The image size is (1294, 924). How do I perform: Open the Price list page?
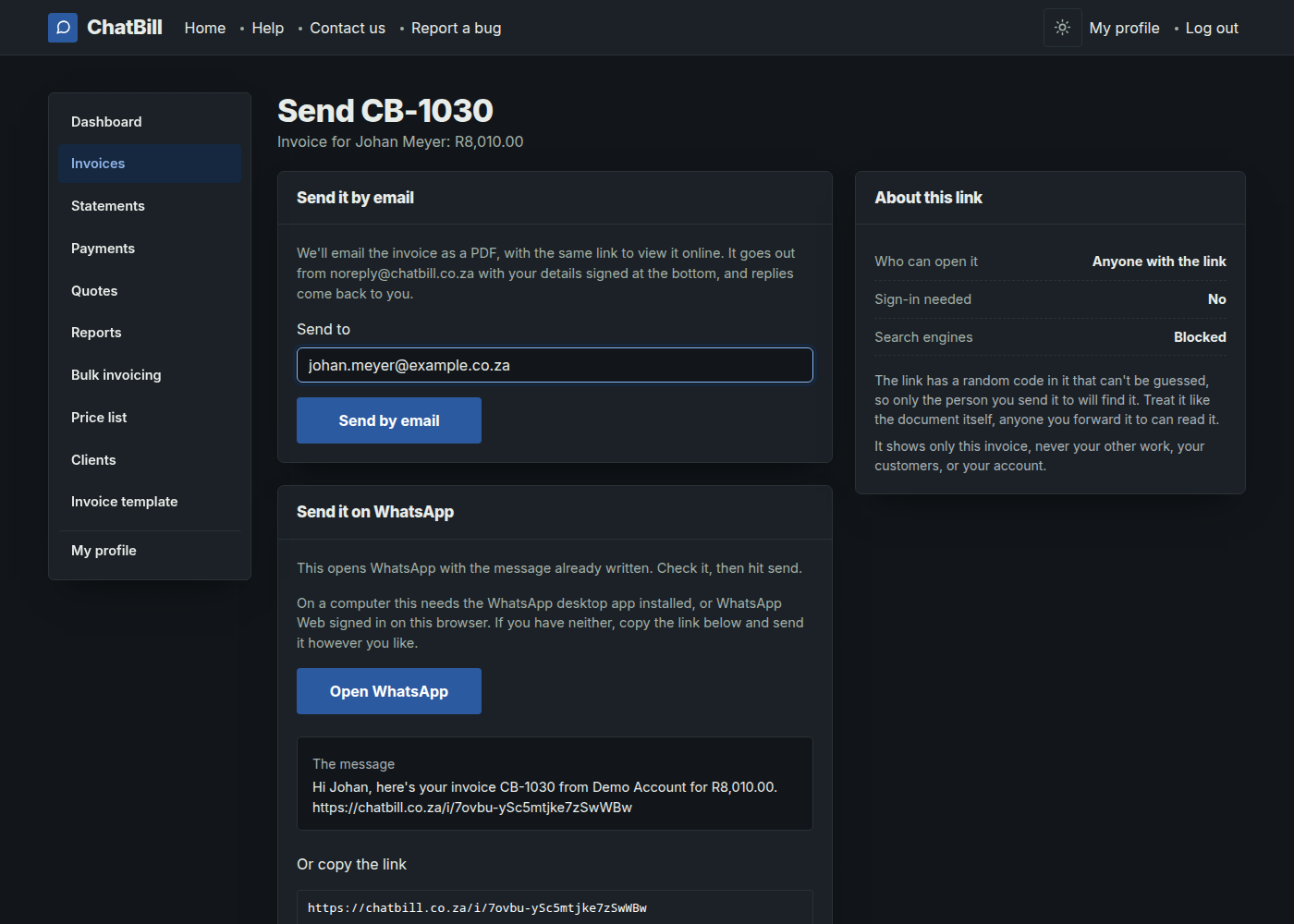click(x=150, y=418)
